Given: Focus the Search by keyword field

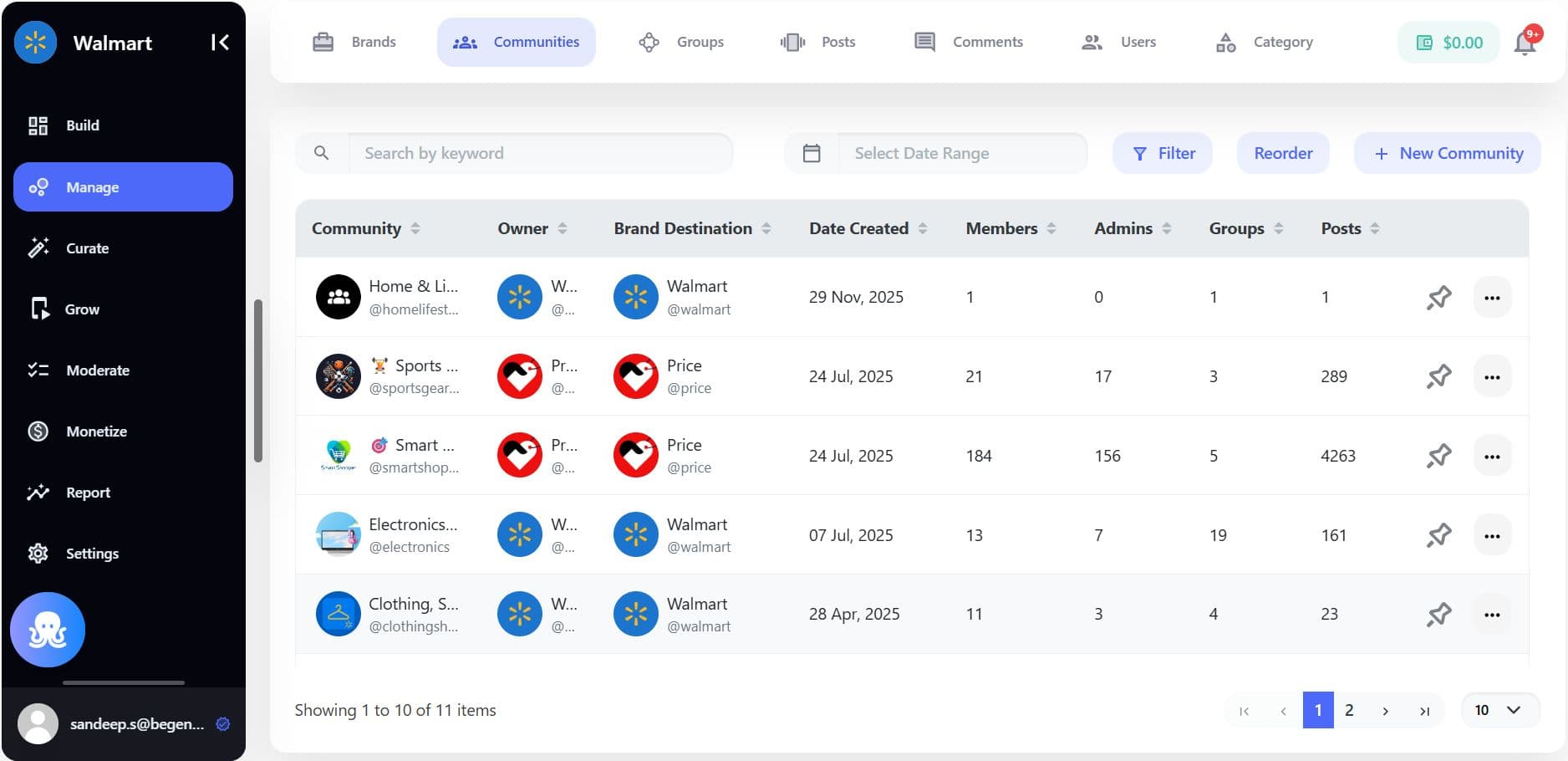Looking at the screenshot, I should [540, 153].
